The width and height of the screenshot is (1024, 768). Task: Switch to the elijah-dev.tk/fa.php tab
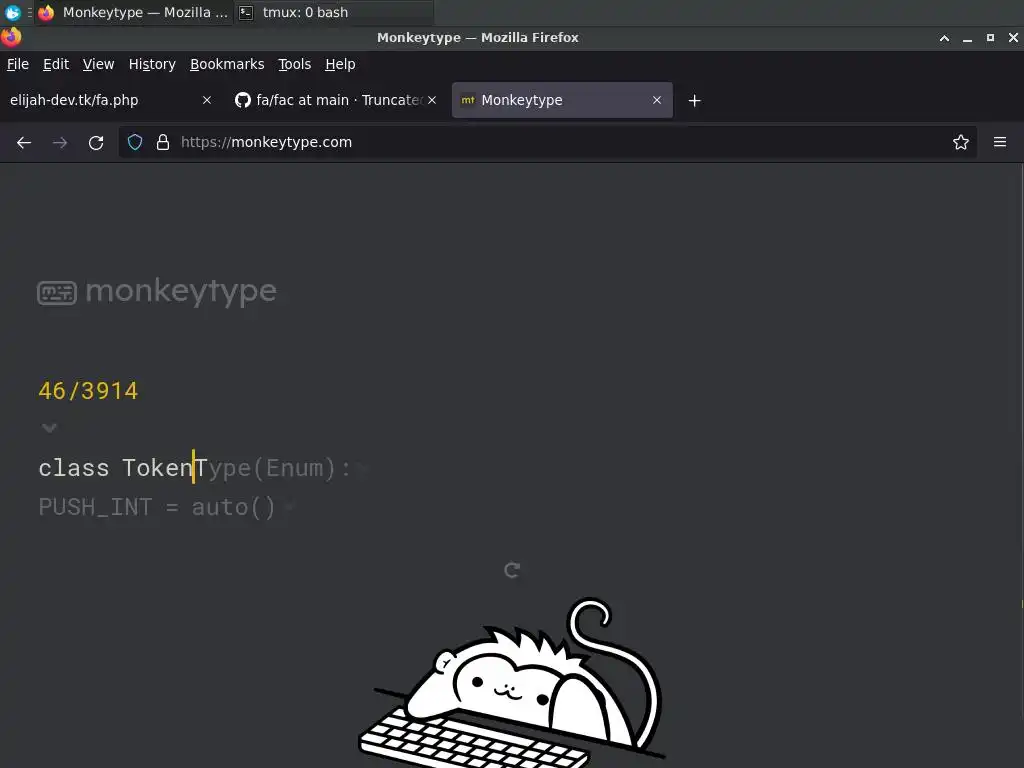(111, 100)
